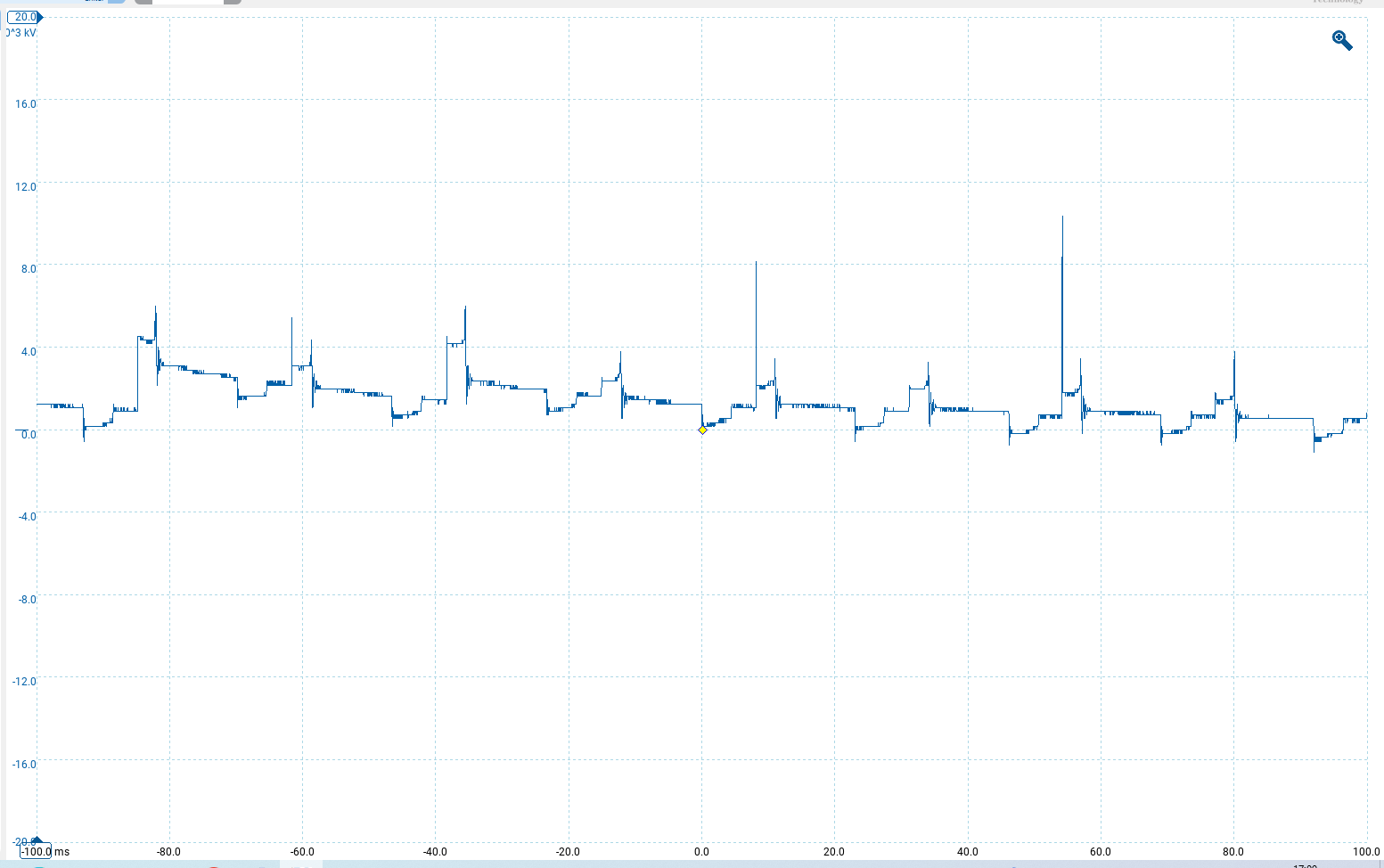Click the 60.0 time axis label
Image resolution: width=1384 pixels, height=868 pixels.
point(1101,852)
